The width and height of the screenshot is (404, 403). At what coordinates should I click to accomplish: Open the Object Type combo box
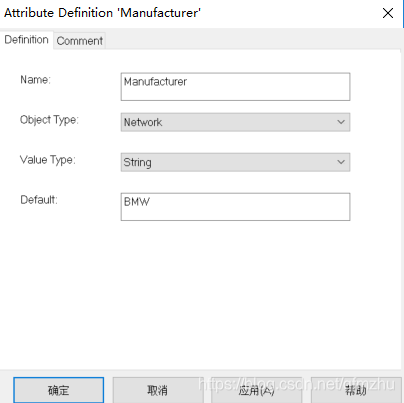(235, 122)
